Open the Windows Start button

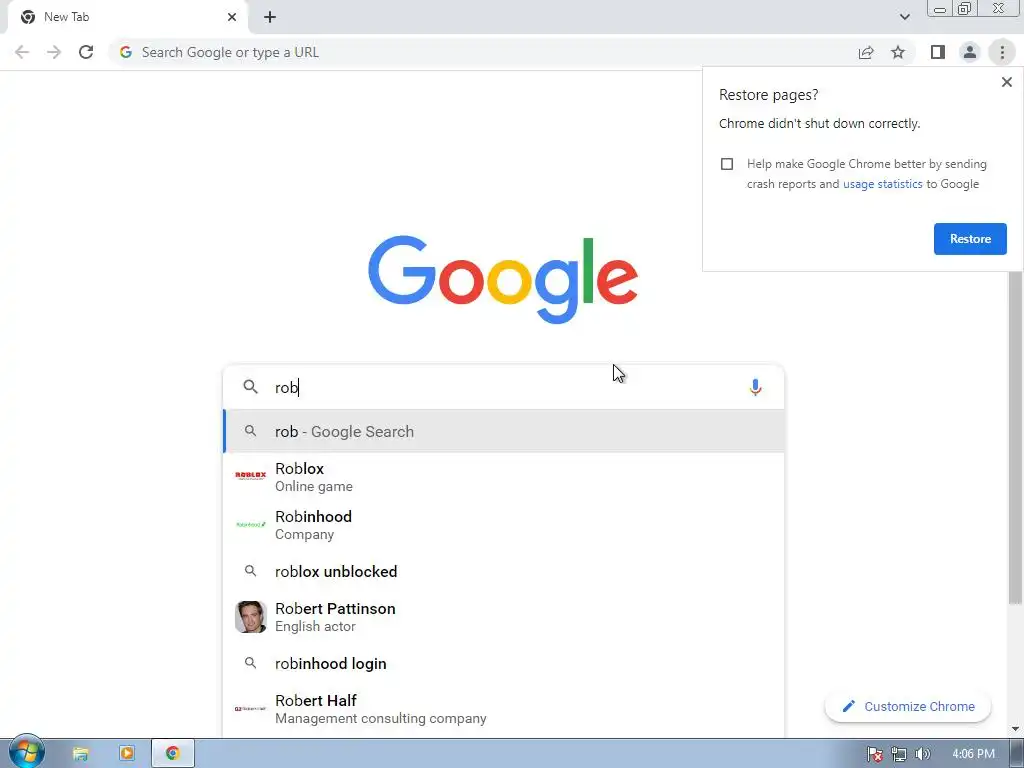pos(27,752)
